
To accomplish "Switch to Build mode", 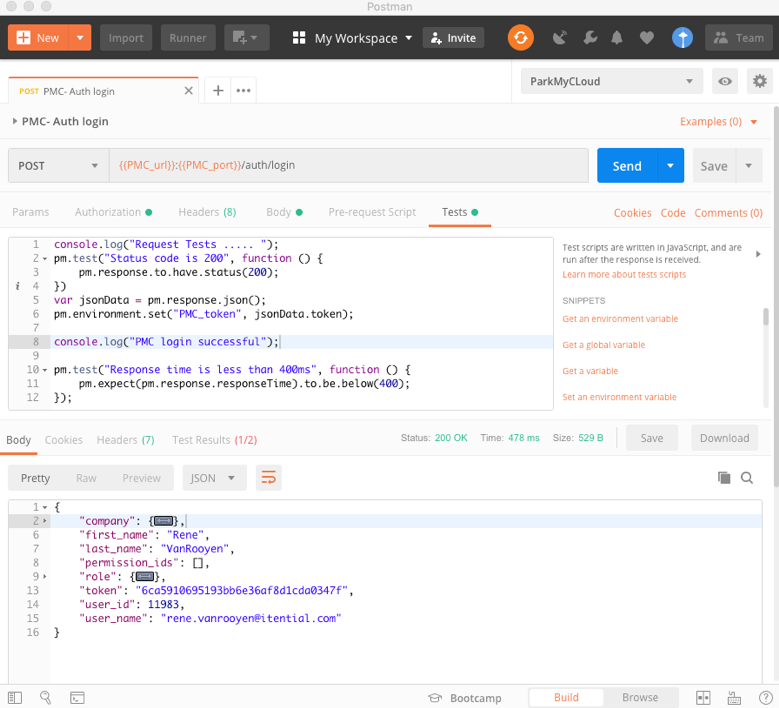I will [566, 698].
